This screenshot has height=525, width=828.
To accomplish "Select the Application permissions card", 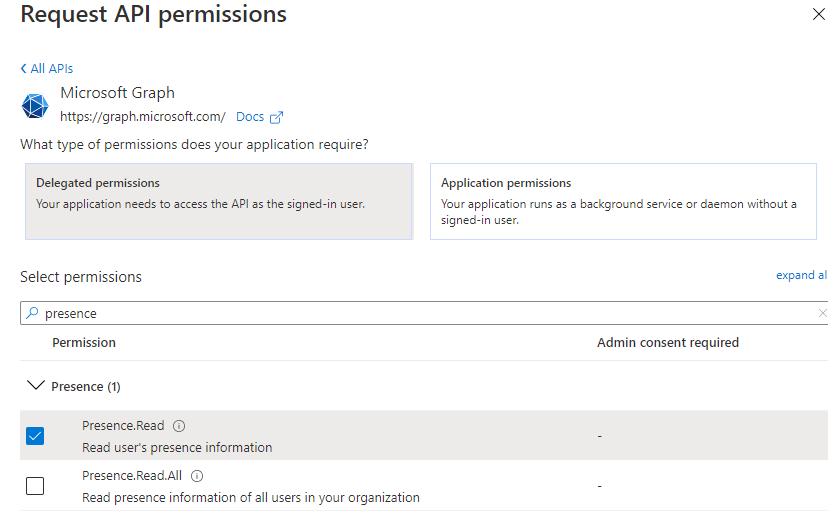I will coord(623,201).
